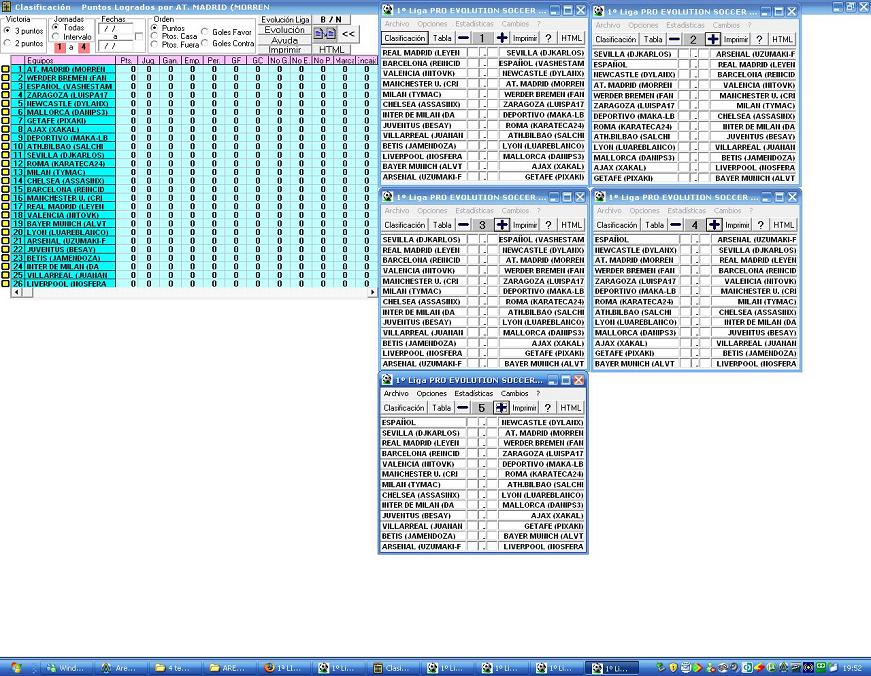The height and width of the screenshot is (676, 871).
Task: Click Clasificación button in jornada 1 window
Action: (405, 38)
